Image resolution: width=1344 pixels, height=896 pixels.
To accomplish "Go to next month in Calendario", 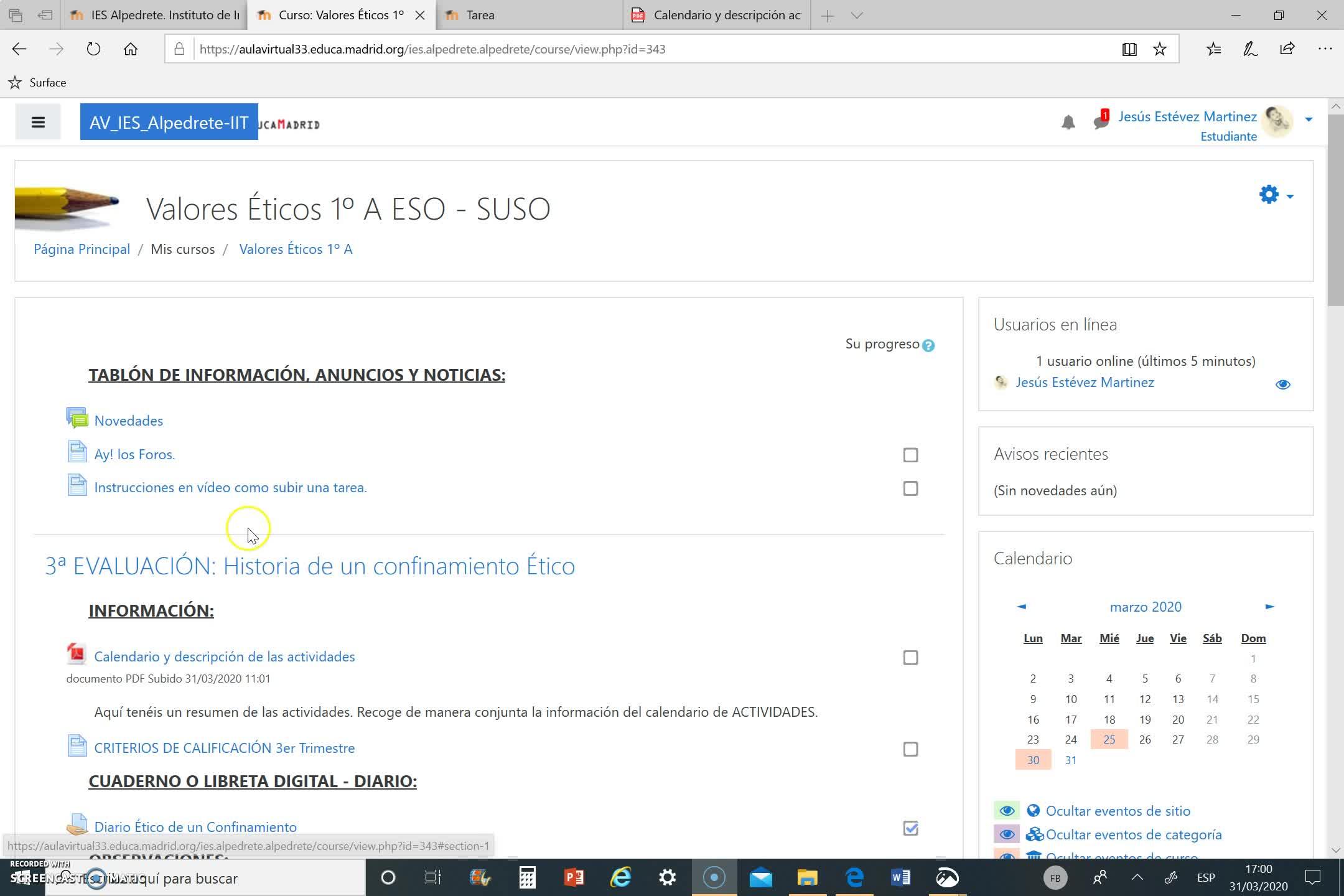I will 1269,607.
